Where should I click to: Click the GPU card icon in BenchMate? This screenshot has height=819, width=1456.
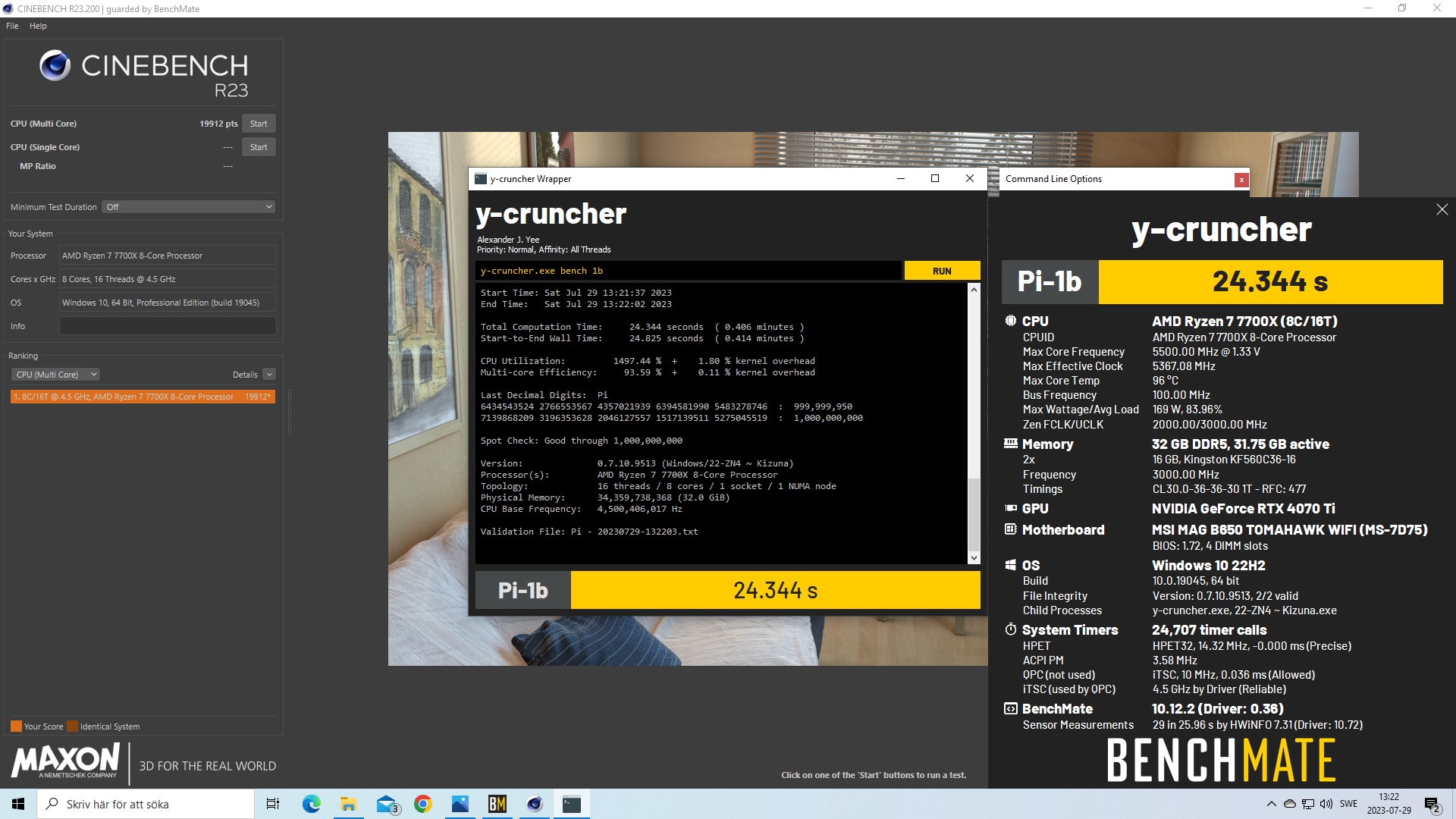1010,508
